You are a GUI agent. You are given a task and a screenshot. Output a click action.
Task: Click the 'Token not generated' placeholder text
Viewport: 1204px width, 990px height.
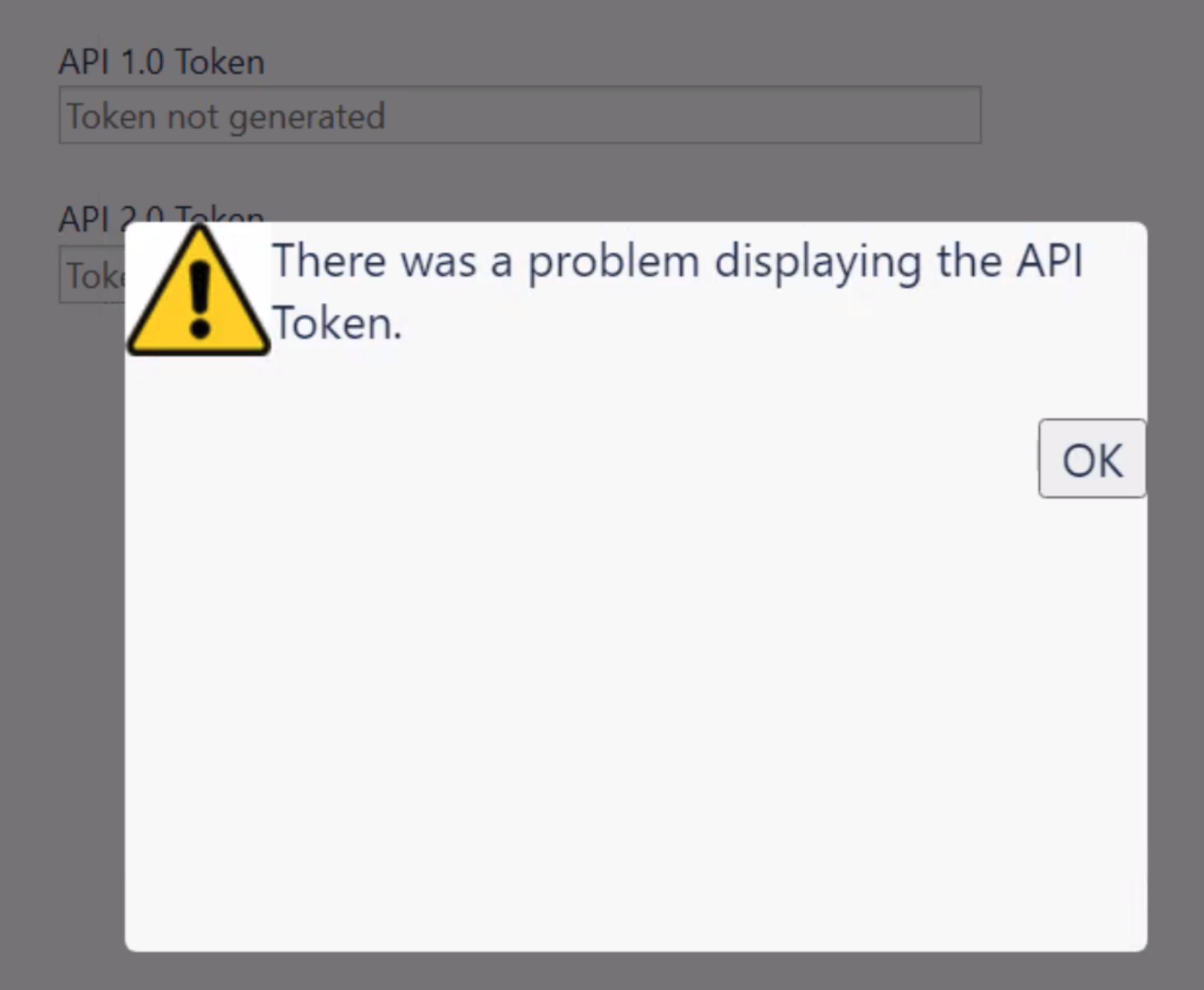[225, 116]
